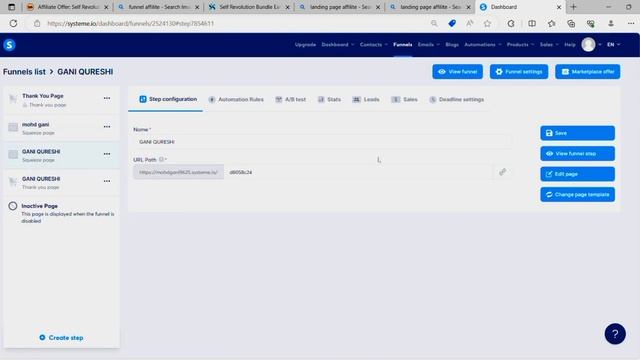Click the search magnifier in address bar
This screenshot has height=360, width=640.
pyautogui.click(x=434, y=23)
